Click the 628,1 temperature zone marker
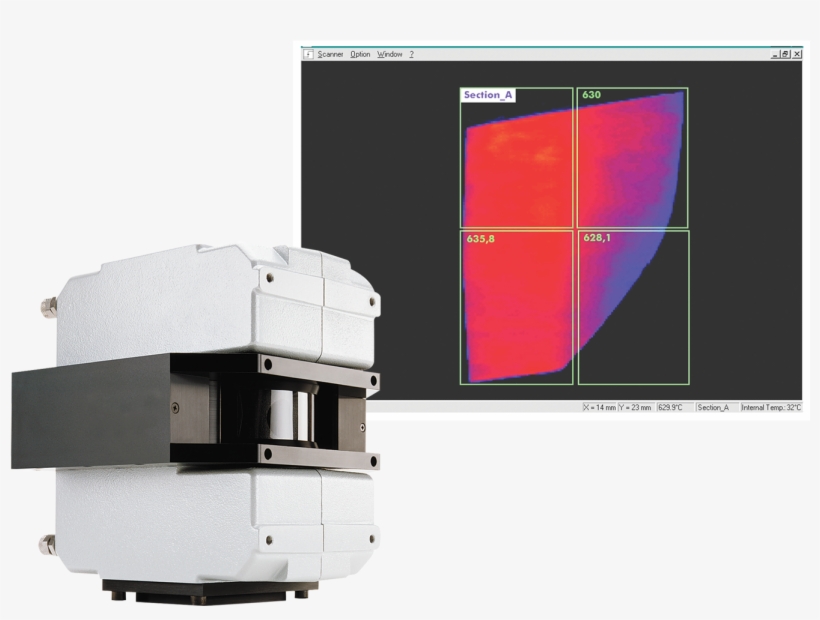Viewport: 820px width, 620px height. coord(597,239)
